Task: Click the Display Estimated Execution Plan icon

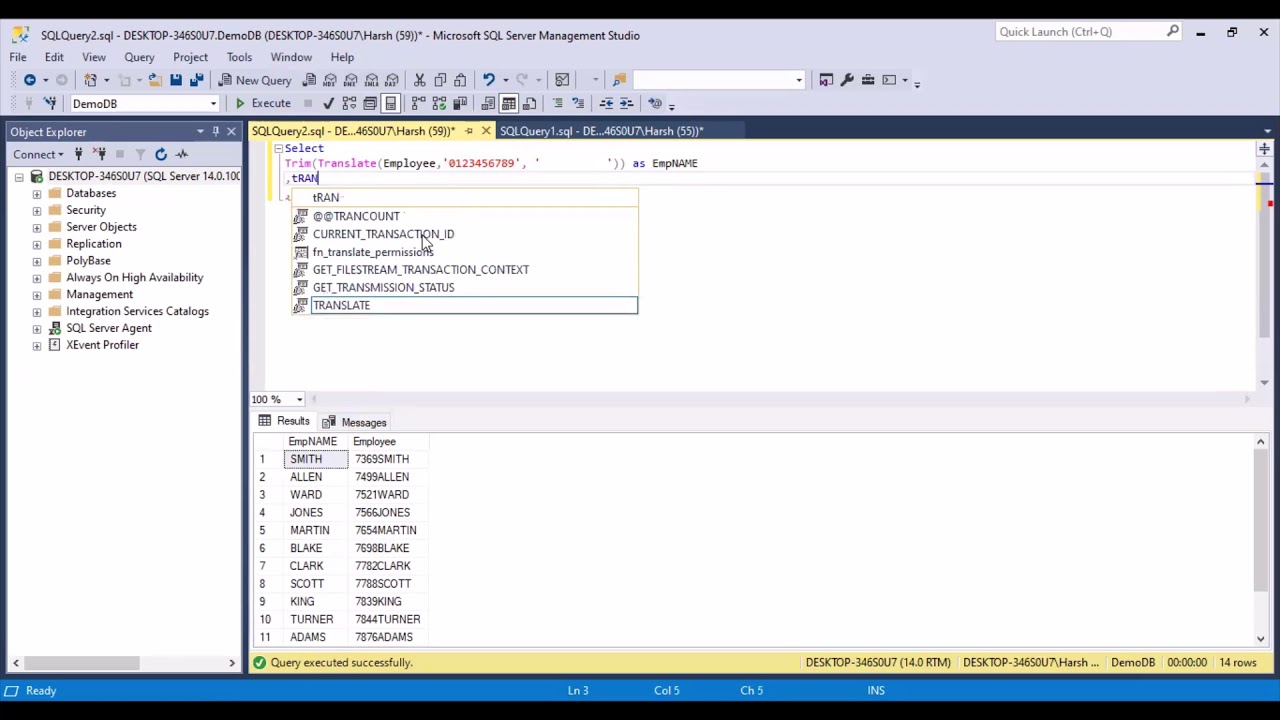Action: point(349,103)
